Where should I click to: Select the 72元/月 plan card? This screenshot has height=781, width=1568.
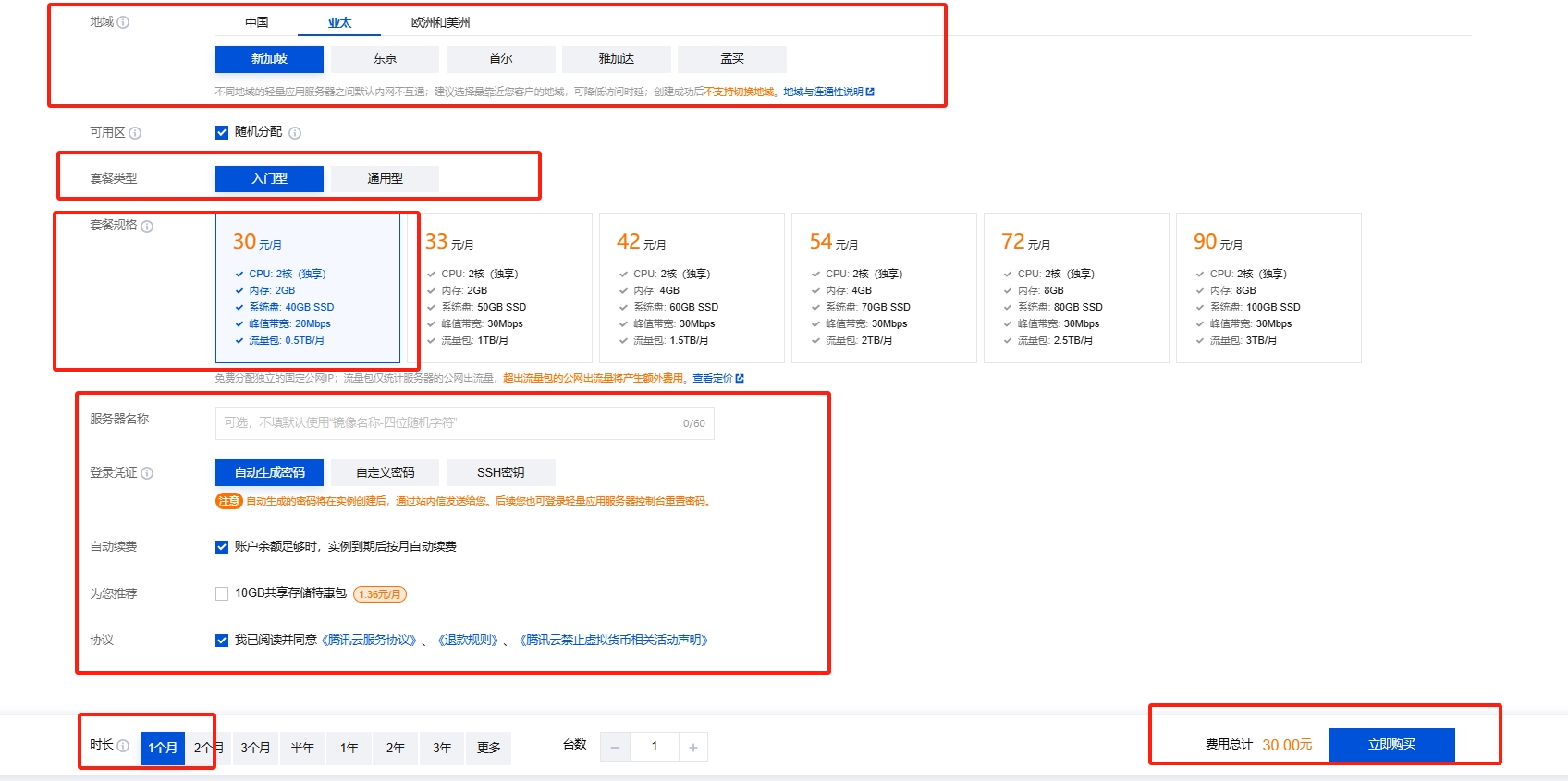1077,288
